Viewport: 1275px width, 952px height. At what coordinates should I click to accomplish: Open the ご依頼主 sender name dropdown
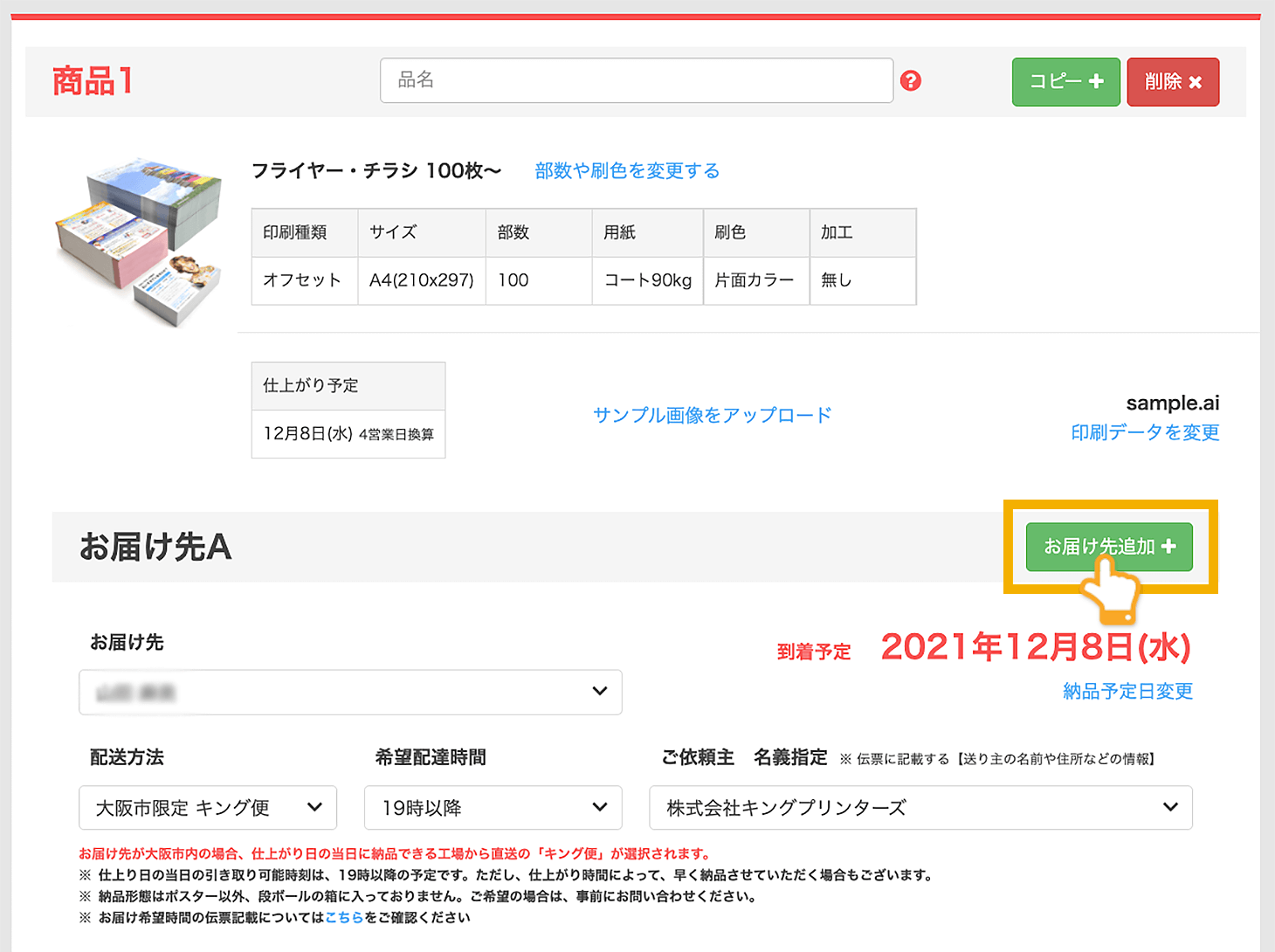point(920,808)
